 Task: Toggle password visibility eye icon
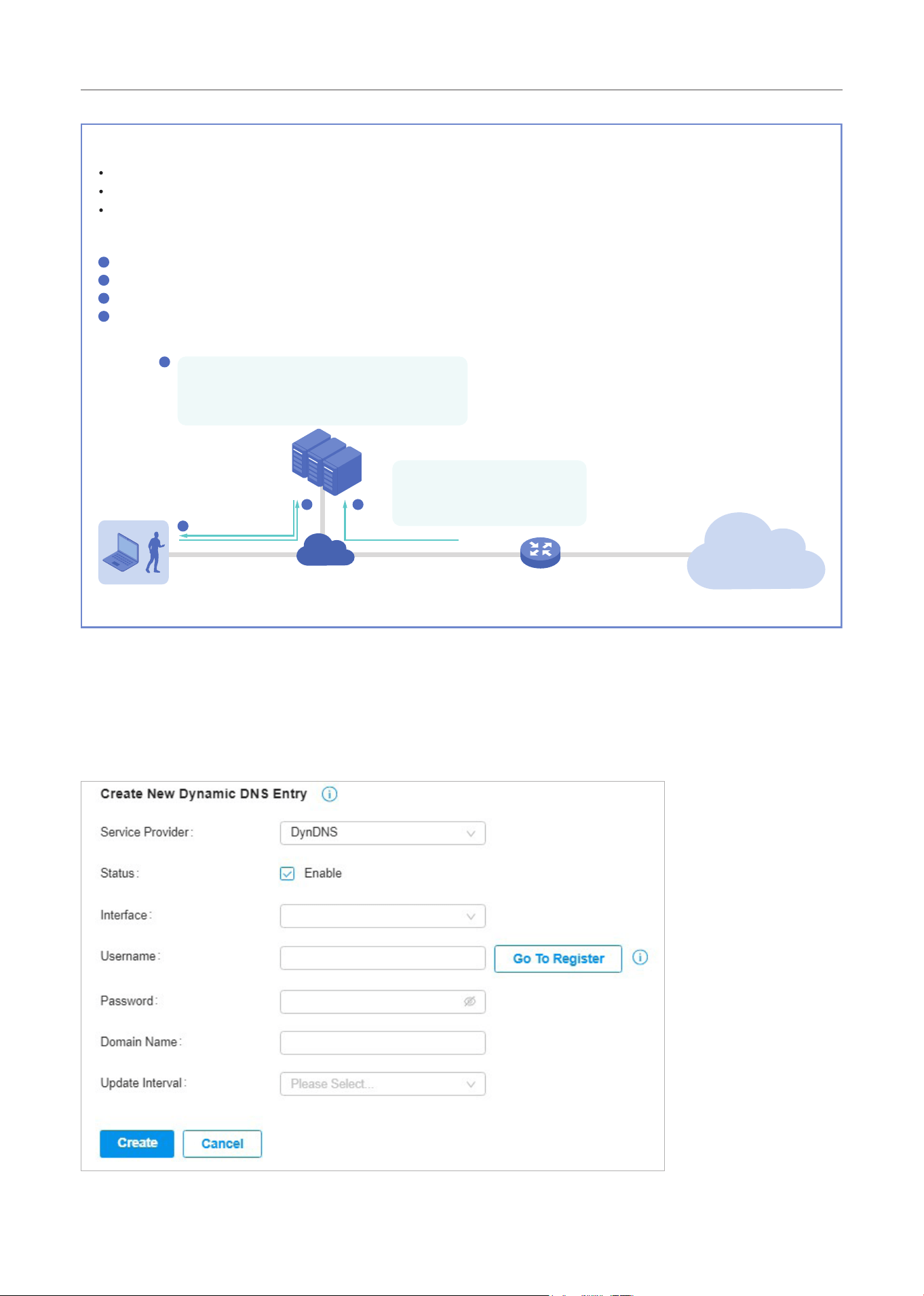[x=469, y=1002]
